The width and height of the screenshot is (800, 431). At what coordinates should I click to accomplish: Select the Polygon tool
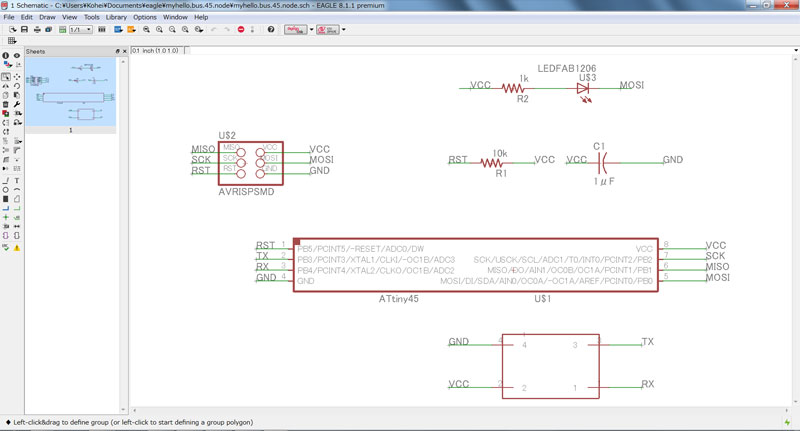[x=17, y=199]
